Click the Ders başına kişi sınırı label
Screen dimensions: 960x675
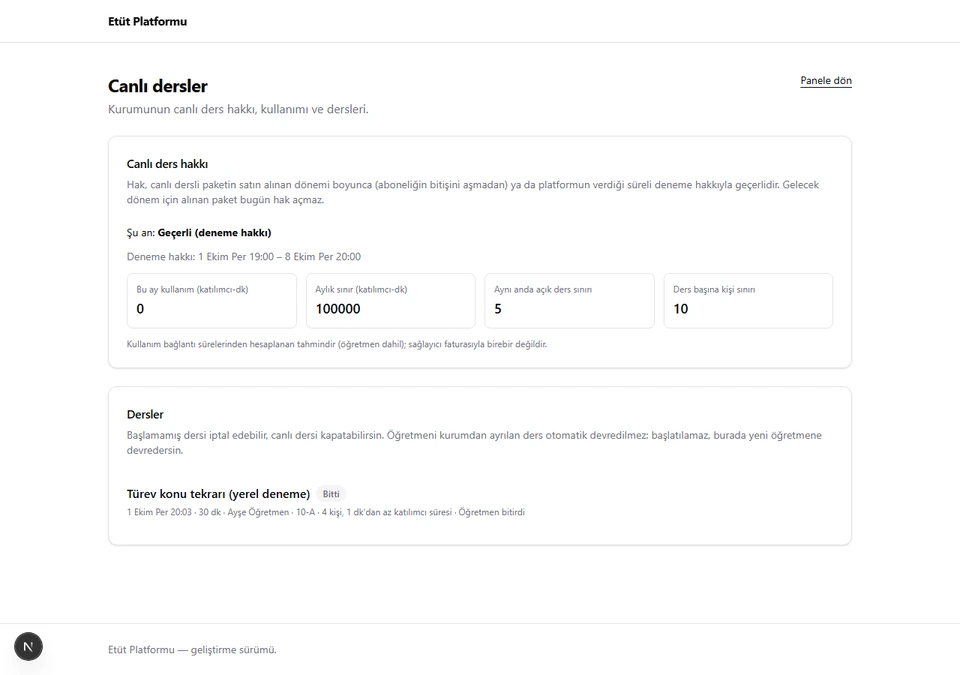(714, 290)
